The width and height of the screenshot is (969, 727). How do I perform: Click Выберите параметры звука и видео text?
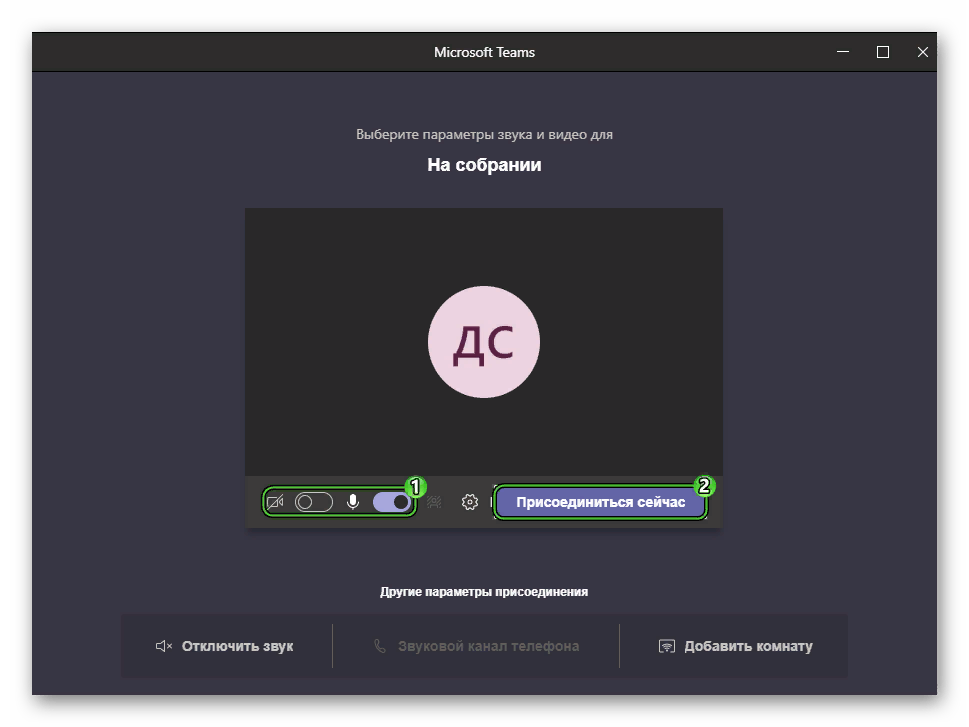(x=484, y=134)
